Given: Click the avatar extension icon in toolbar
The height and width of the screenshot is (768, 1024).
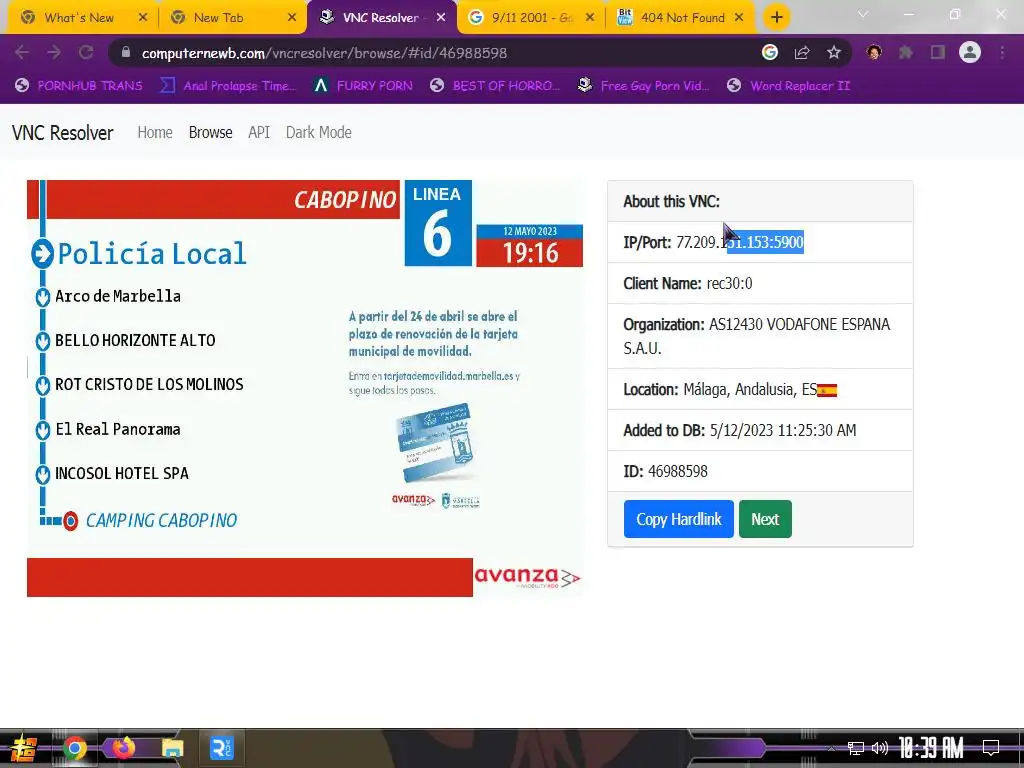Looking at the screenshot, I should [x=874, y=52].
